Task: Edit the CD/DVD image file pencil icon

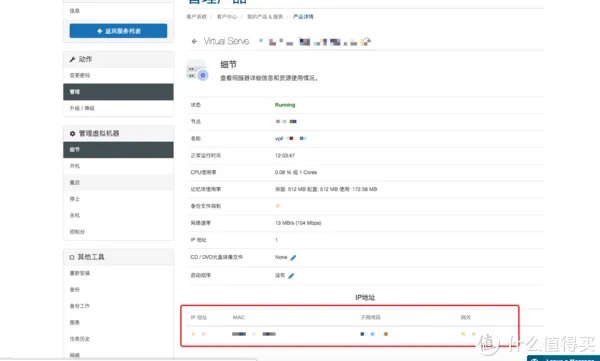Action: pyautogui.click(x=293, y=258)
